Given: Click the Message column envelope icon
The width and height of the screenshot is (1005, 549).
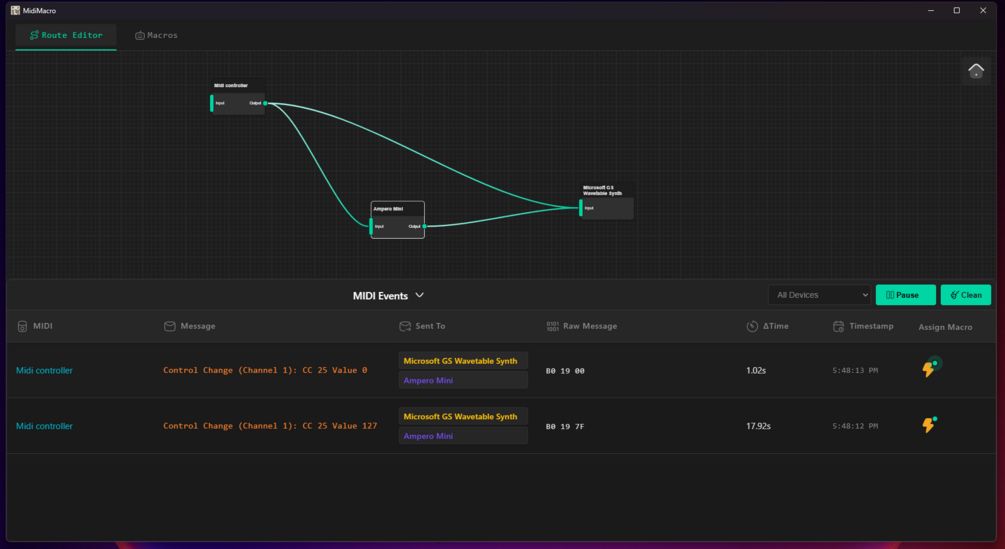Looking at the screenshot, I should 170,326.
